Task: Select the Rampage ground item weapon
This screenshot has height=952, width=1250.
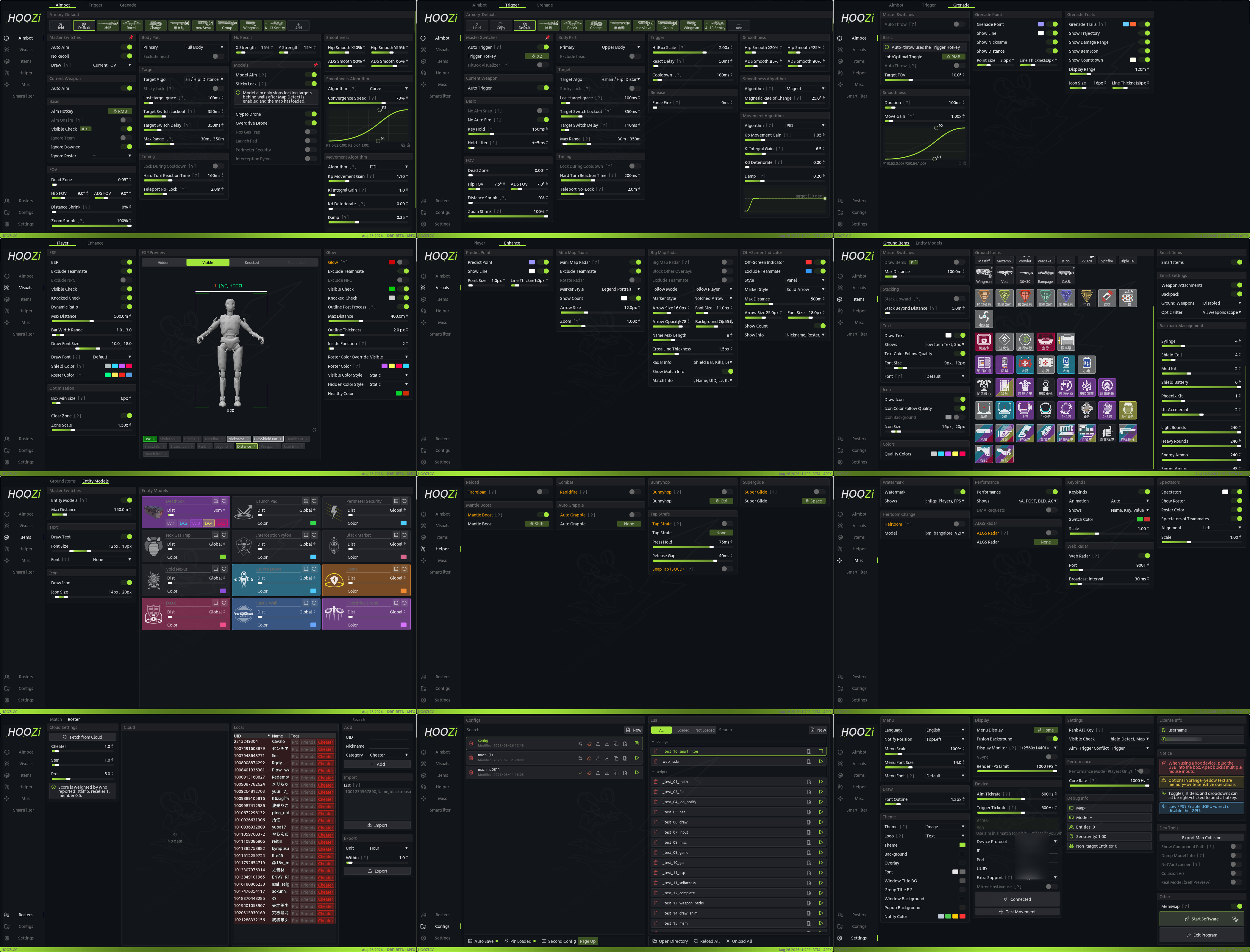Action: 1045,276
